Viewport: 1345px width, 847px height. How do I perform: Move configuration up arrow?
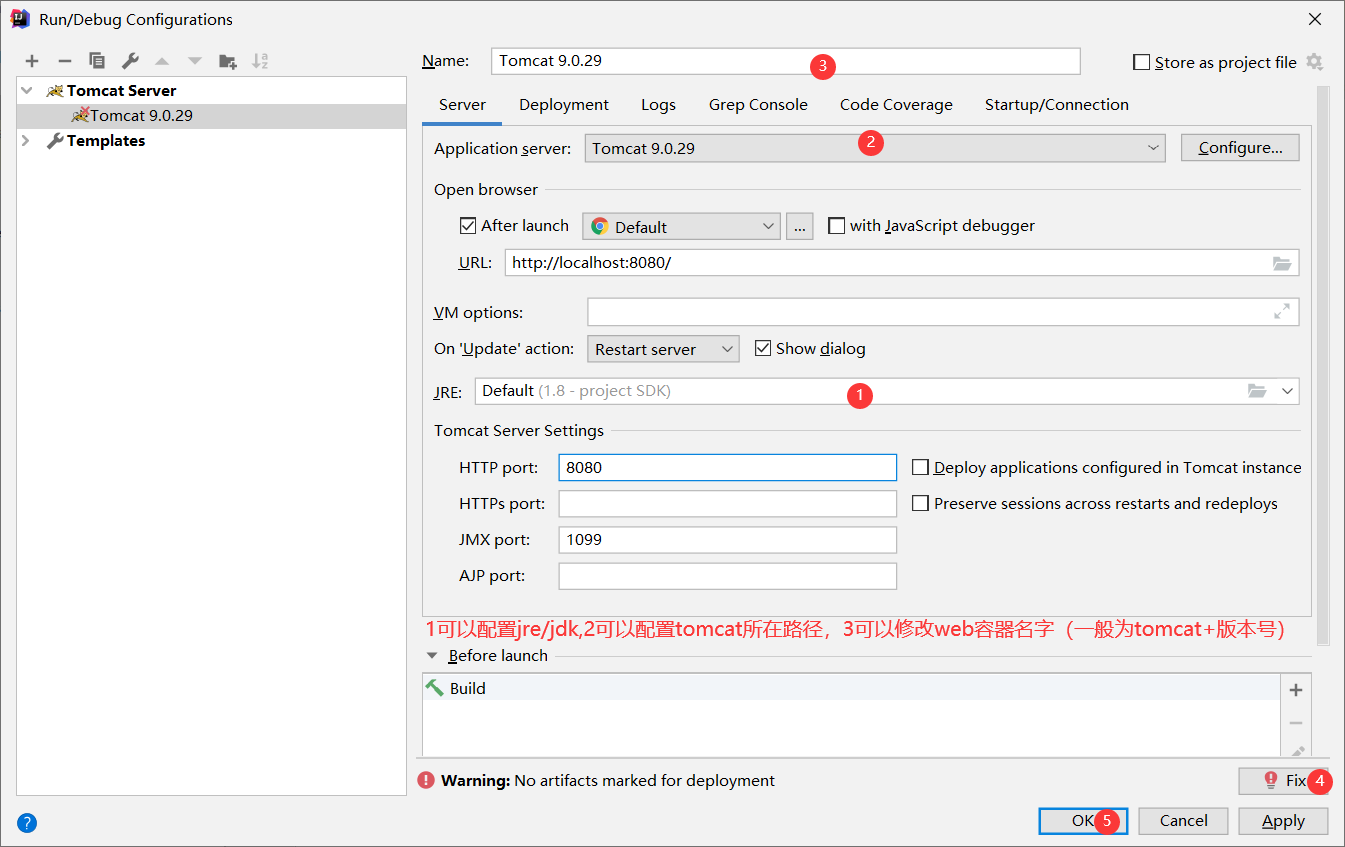(162, 61)
